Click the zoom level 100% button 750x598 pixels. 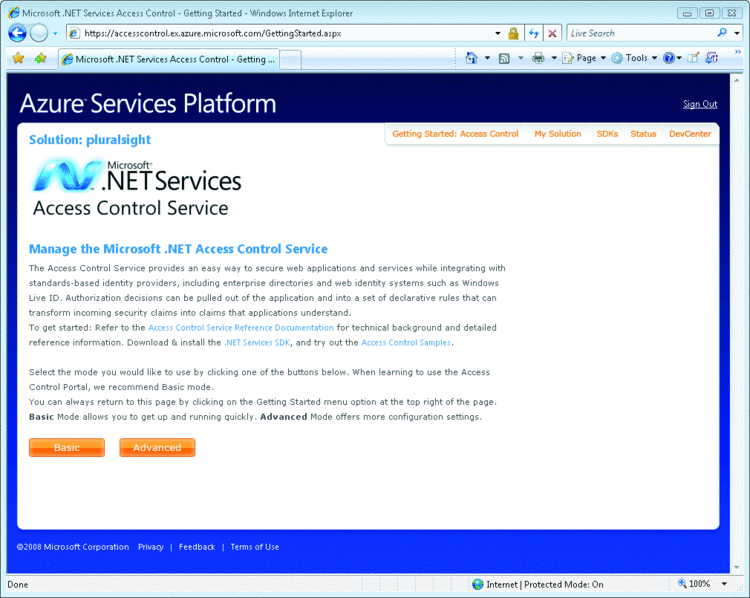(x=694, y=584)
